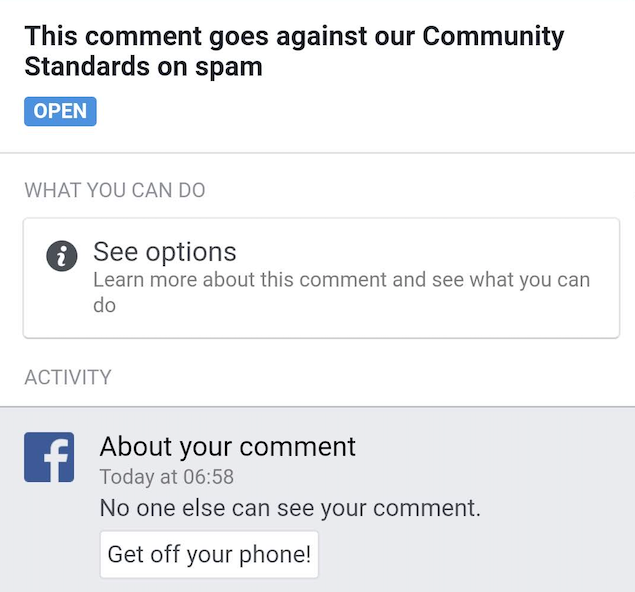Click the Facebook logo icon
The image size is (635, 592).
pos(50,458)
